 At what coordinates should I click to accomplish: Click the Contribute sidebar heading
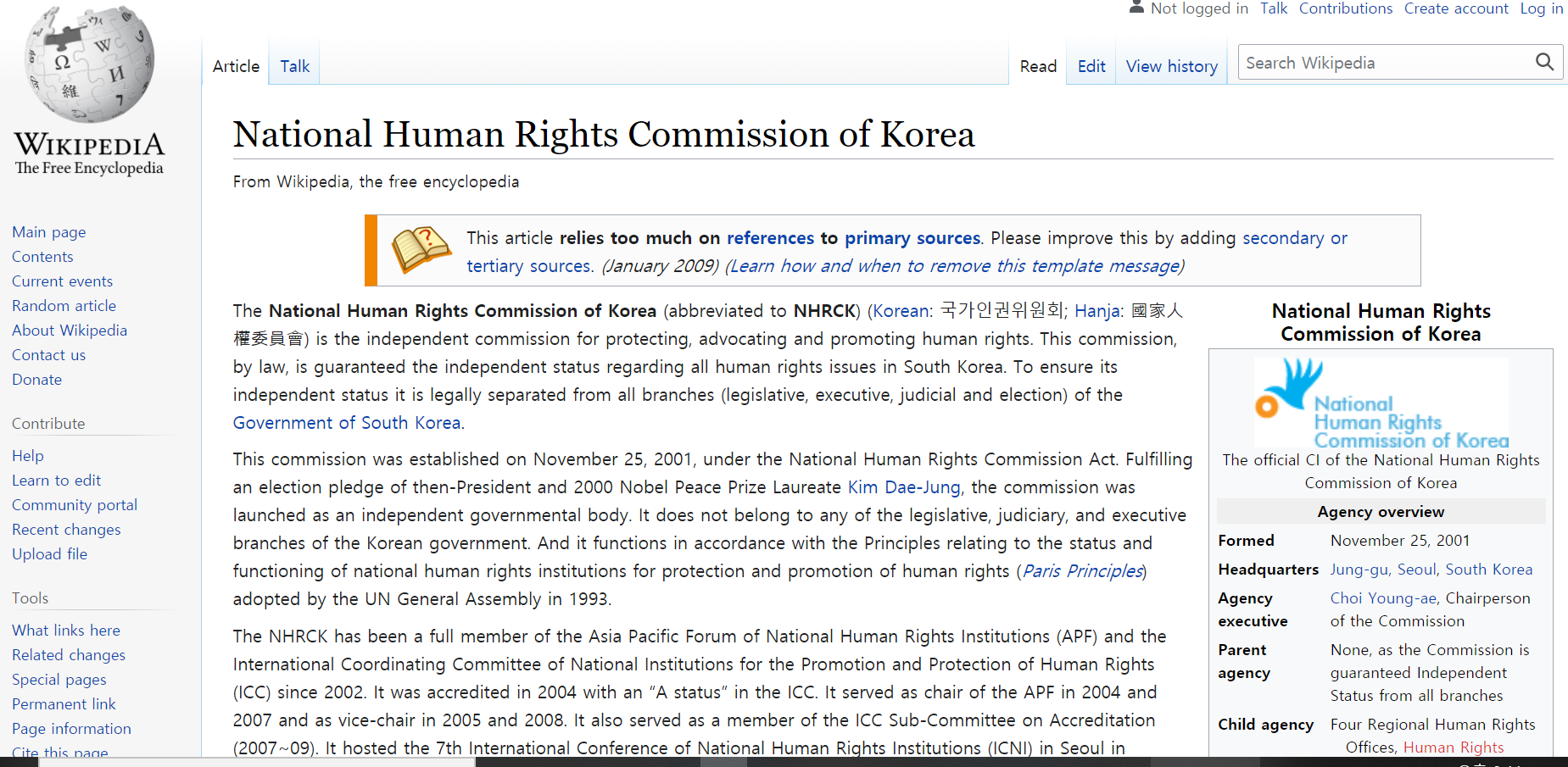point(48,424)
